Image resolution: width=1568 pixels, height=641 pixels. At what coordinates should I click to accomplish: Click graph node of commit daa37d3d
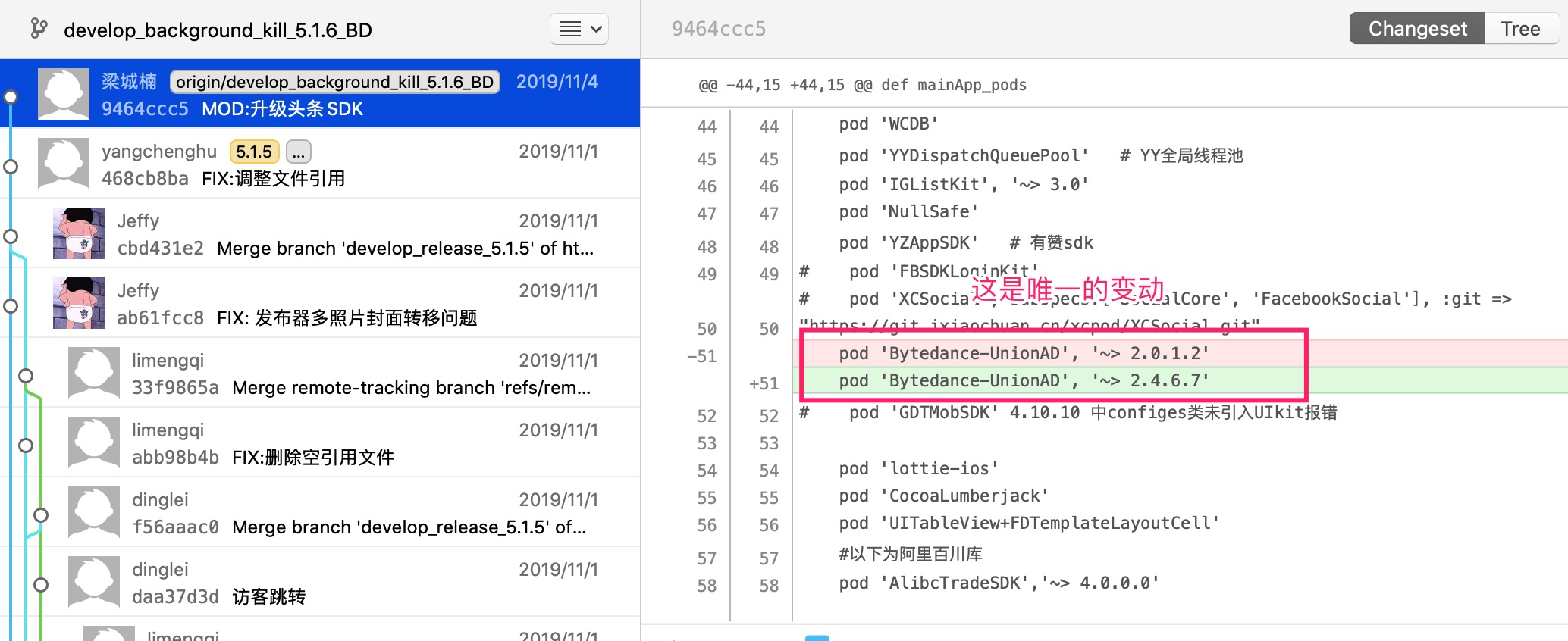(x=41, y=585)
